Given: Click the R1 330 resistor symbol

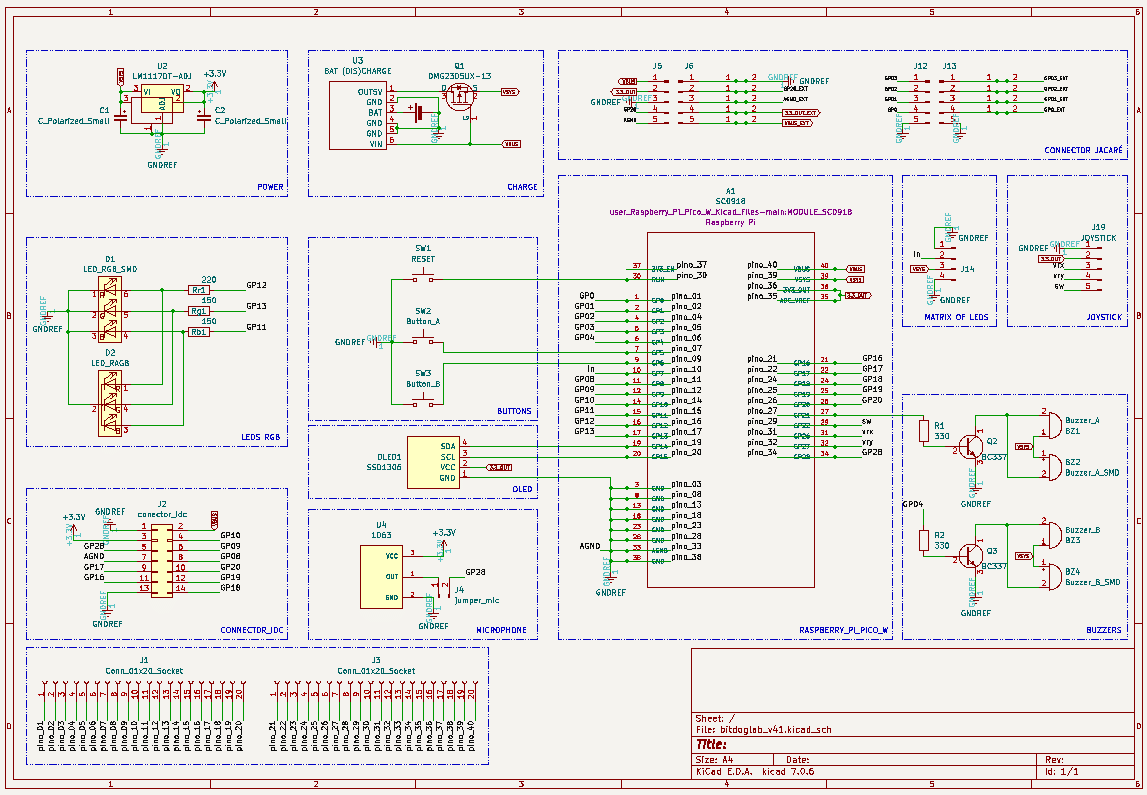Looking at the screenshot, I should coord(924,431).
